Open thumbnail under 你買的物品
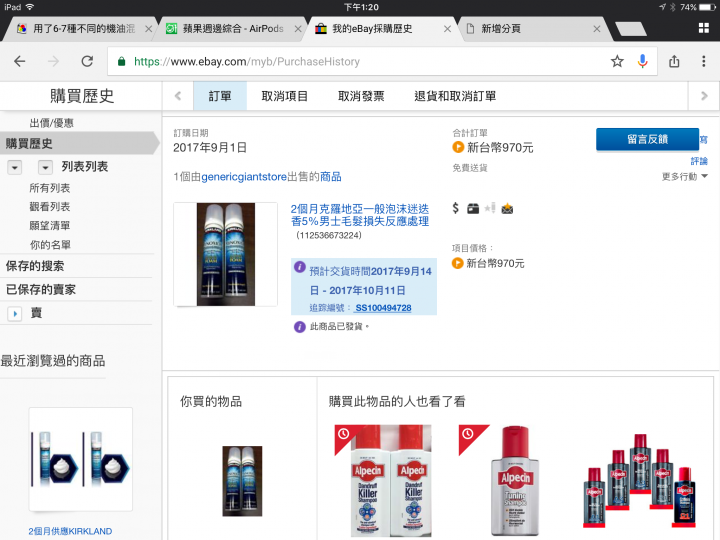Viewport: 720px width, 540px height. click(242, 481)
